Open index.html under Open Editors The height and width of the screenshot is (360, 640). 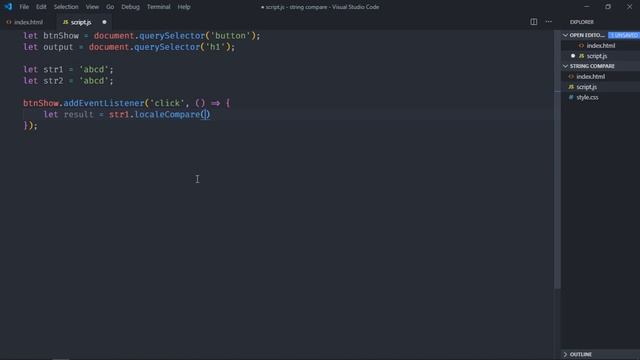pos(600,46)
